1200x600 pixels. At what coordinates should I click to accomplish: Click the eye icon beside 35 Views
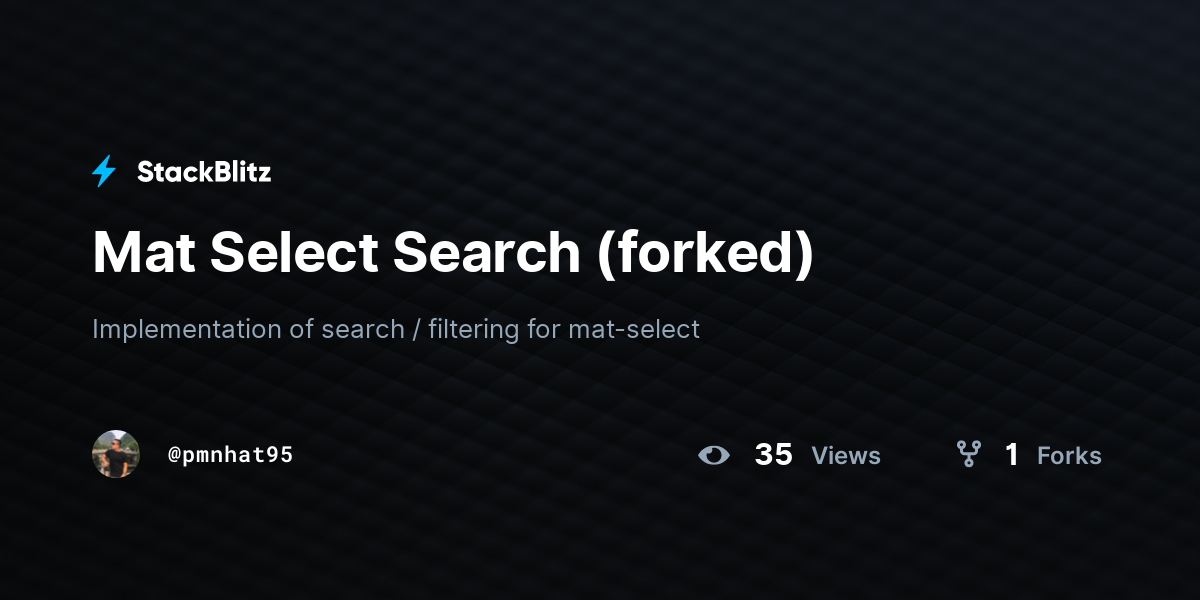[x=714, y=455]
